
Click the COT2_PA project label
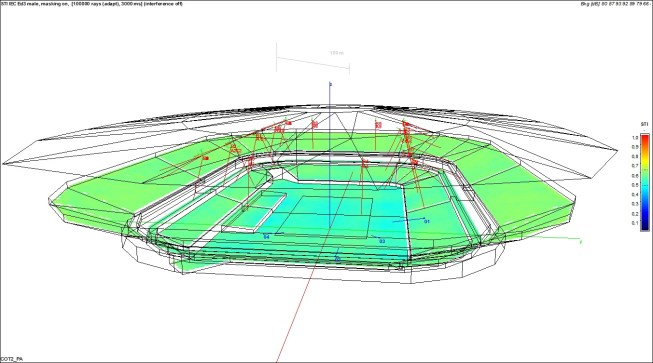pyautogui.click(x=12, y=358)
